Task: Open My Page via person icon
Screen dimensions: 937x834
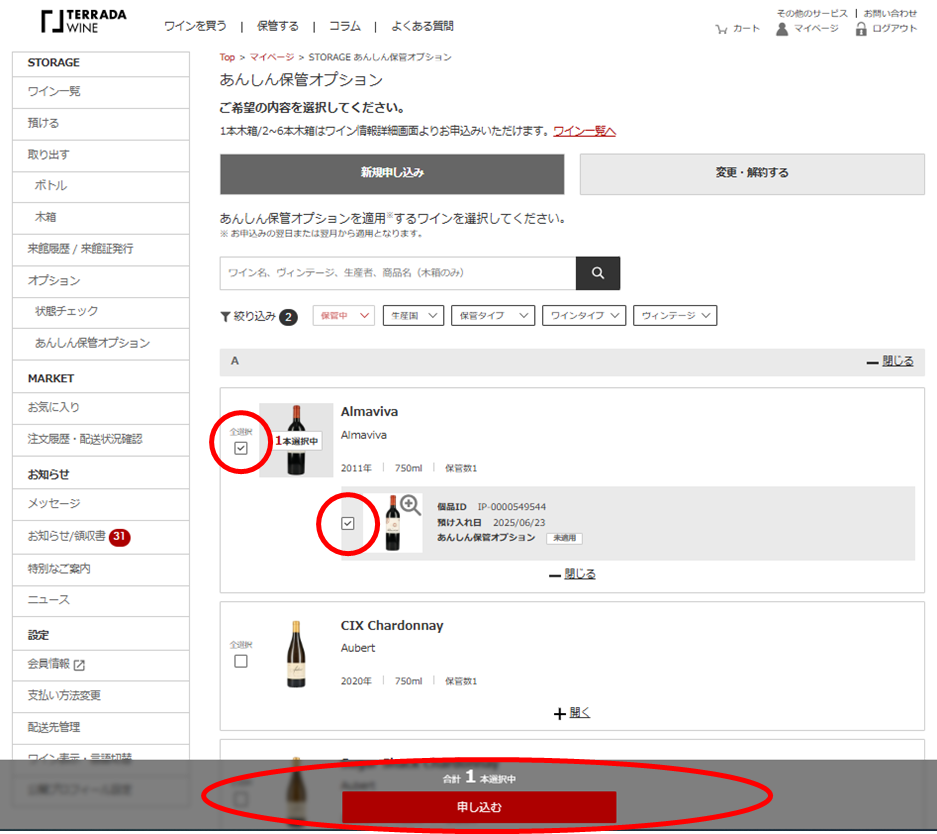Action: coord(782,29)
